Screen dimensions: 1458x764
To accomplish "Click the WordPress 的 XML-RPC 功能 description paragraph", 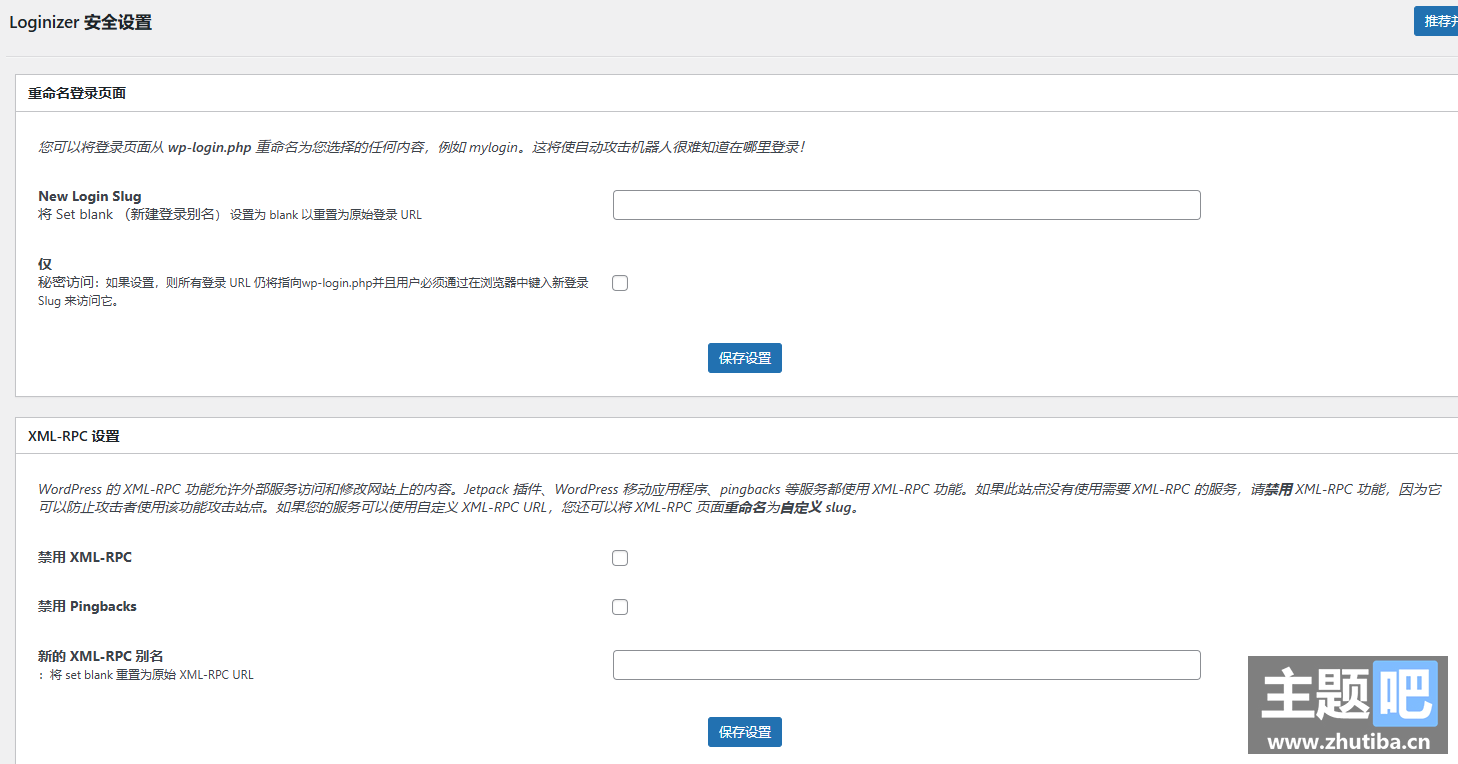I will coord(740,498).
